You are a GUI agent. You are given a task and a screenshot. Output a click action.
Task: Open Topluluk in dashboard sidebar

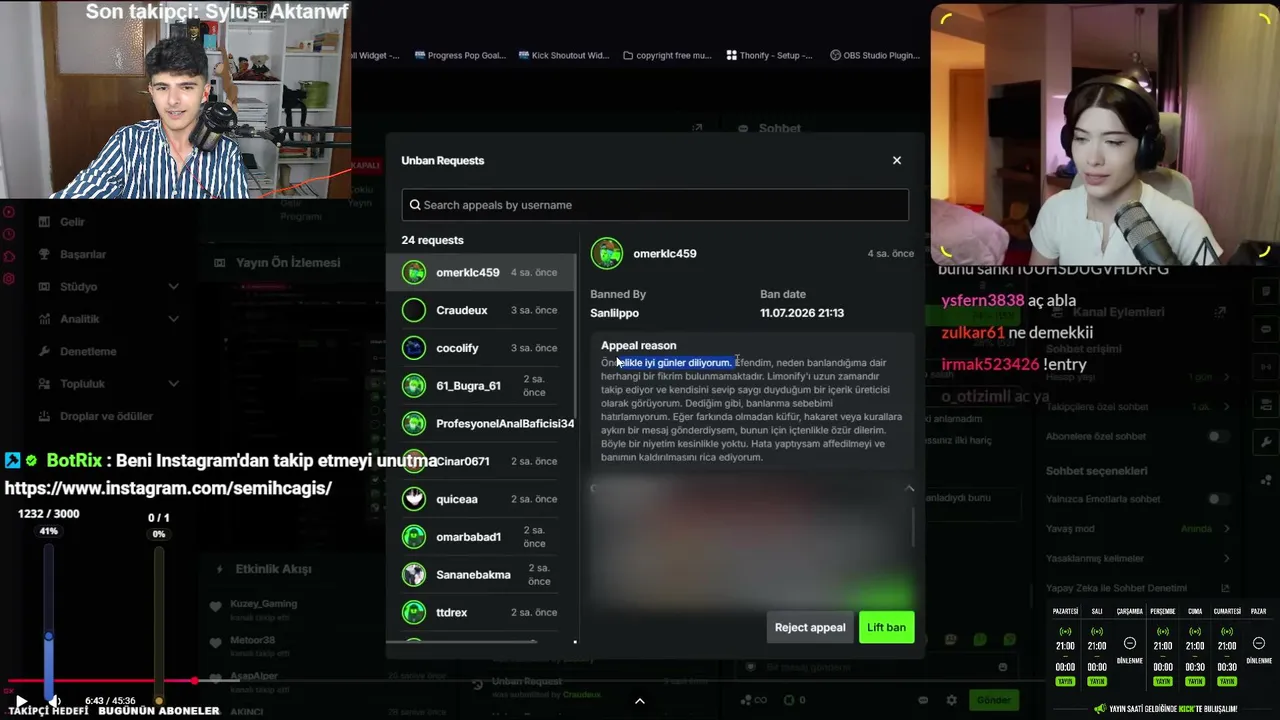click(x=82, y=384)
